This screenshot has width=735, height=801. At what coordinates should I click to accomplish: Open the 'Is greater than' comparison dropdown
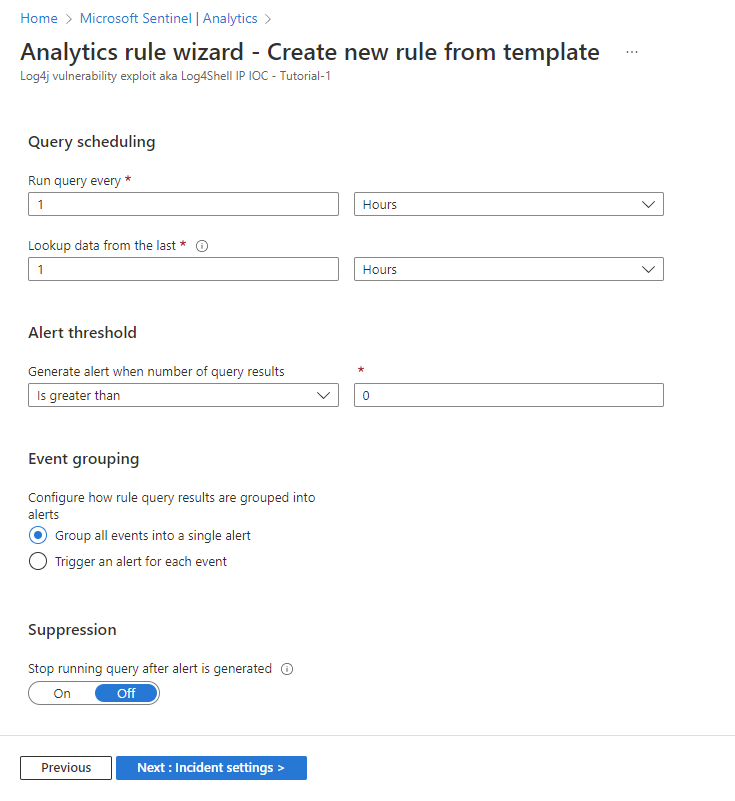click(183, 395)
